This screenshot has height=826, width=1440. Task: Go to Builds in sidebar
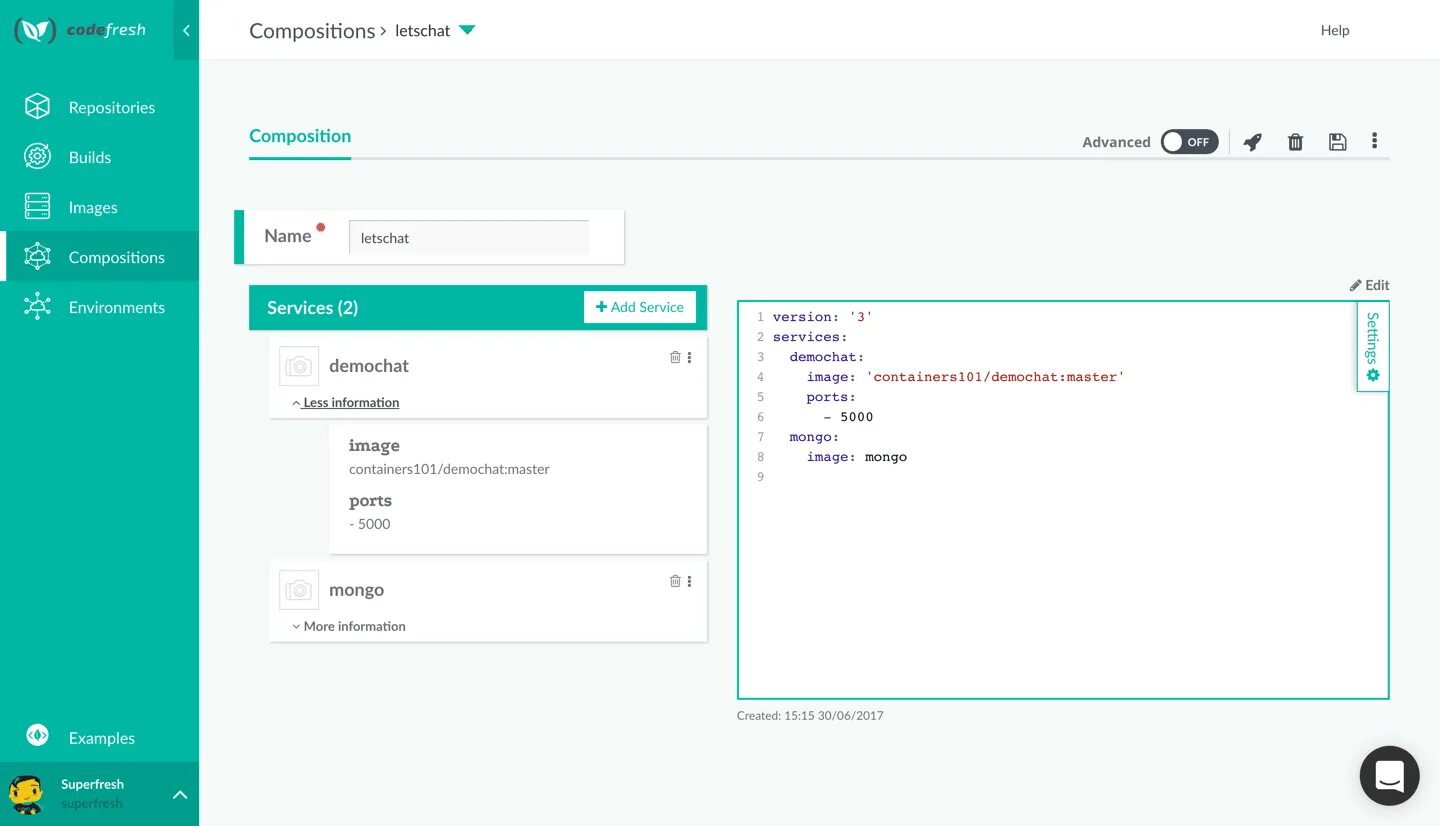(x=90, y=157)
